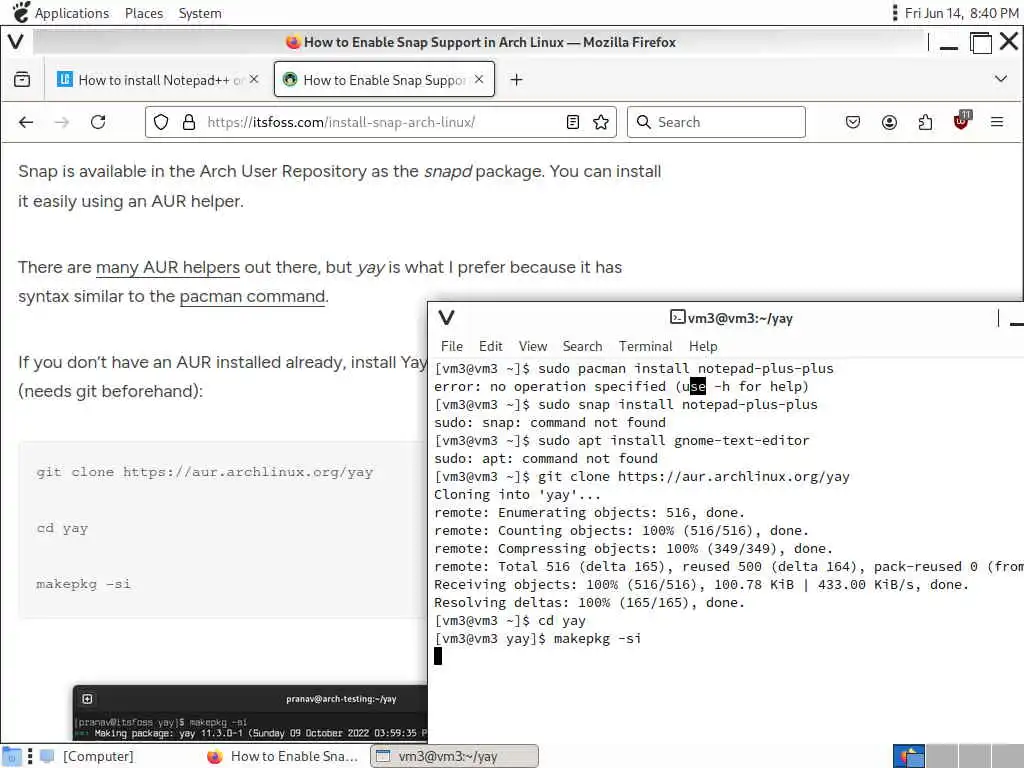
Task: Open tracking protection shield icon
Action: [x=161, y=122]
